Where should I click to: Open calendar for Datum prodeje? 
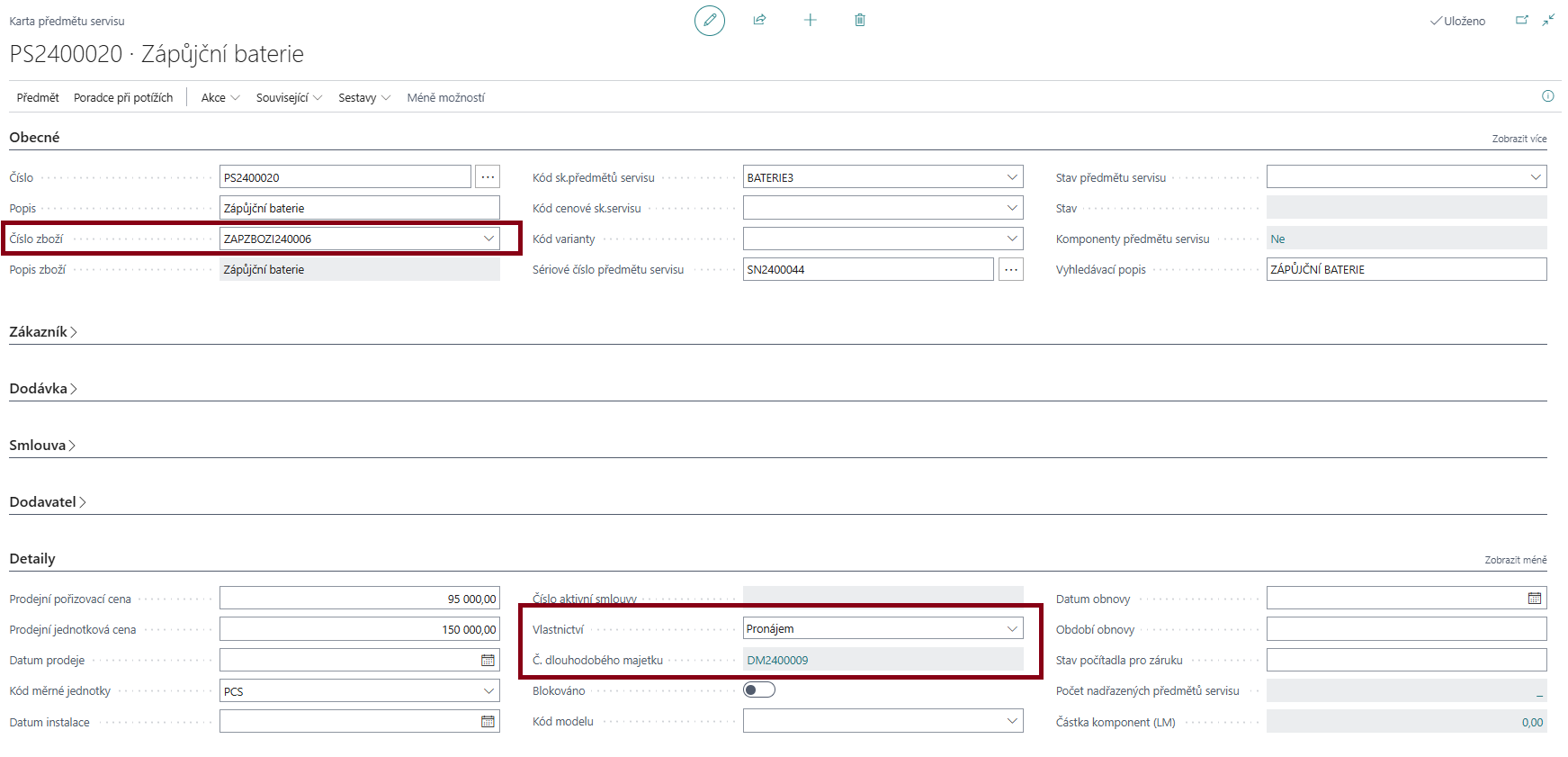click(x=488, y=660)
